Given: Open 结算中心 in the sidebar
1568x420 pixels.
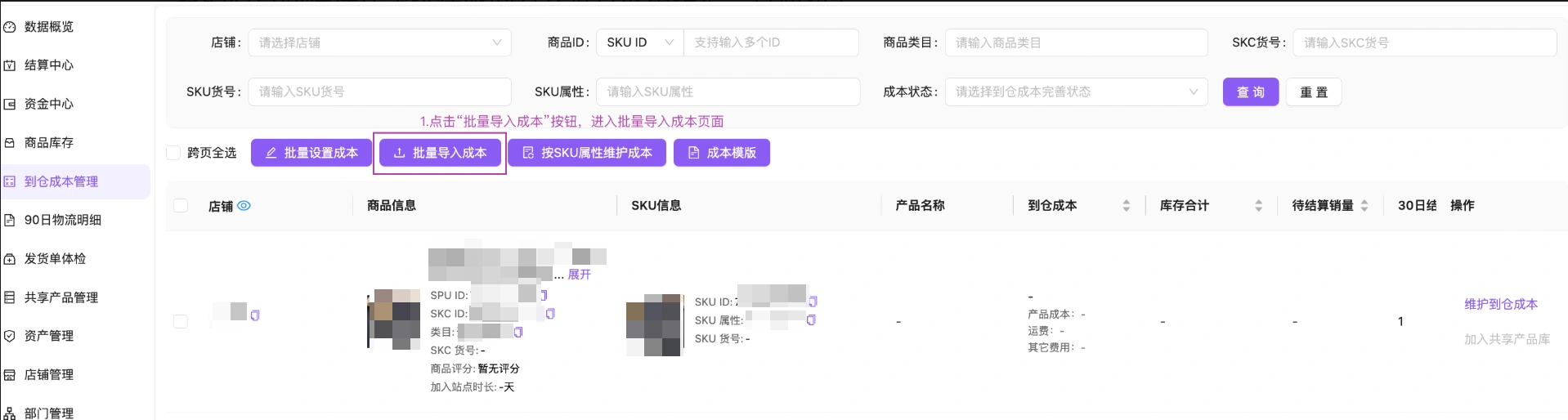Looking at the screenshot, I should [x=48, y=65].
